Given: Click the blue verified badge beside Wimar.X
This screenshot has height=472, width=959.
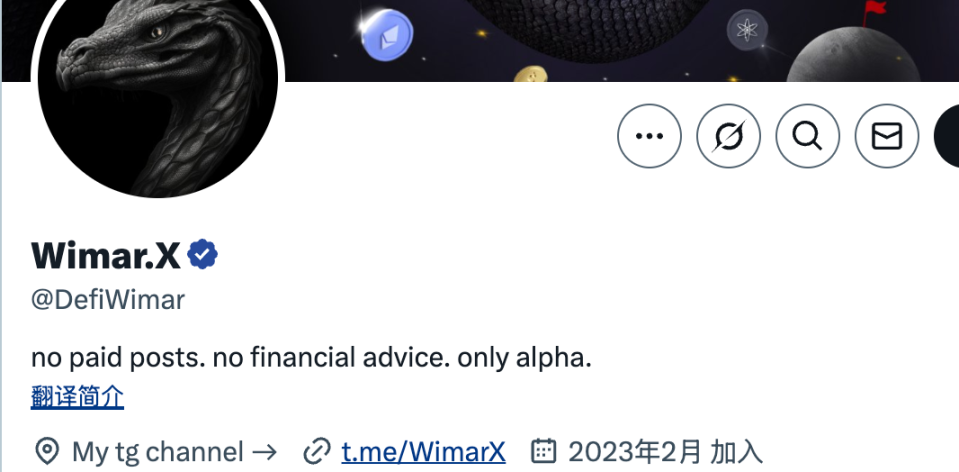Looking at the screenshot, I should [x=202, y=255].
